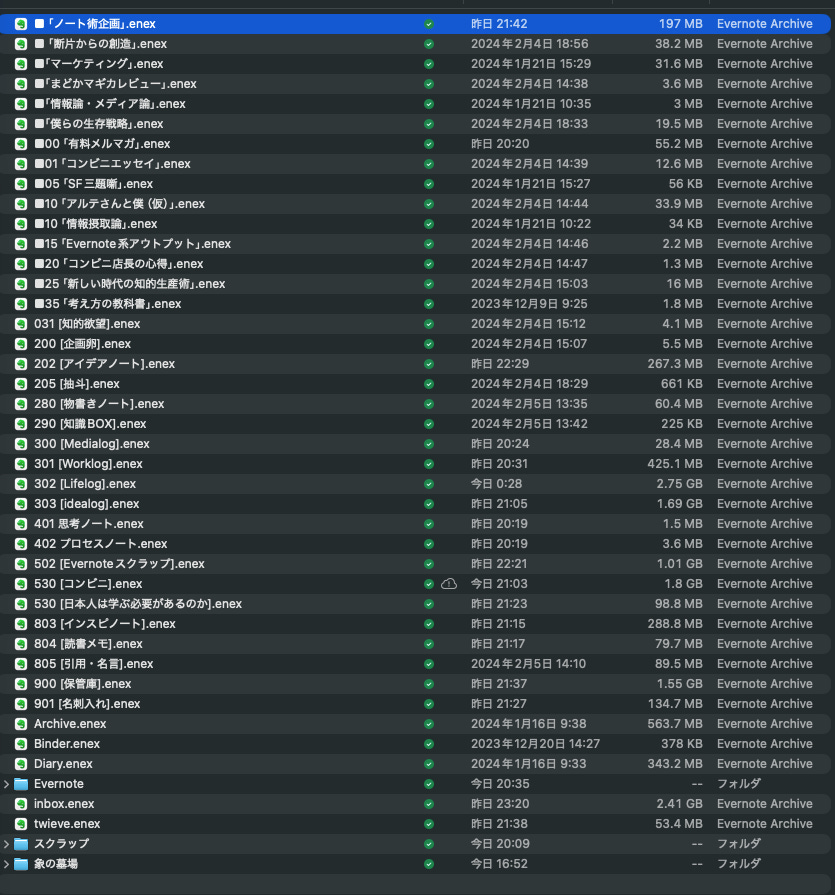835x895 pixels.
Task: Select ■01「コンビニエッセイ」.enex
Action: (112, 164)
